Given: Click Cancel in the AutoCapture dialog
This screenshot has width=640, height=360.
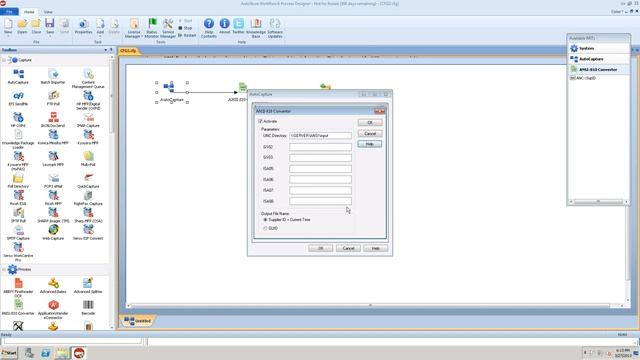Looking at the screenshot, I should (x=348, y=248).
